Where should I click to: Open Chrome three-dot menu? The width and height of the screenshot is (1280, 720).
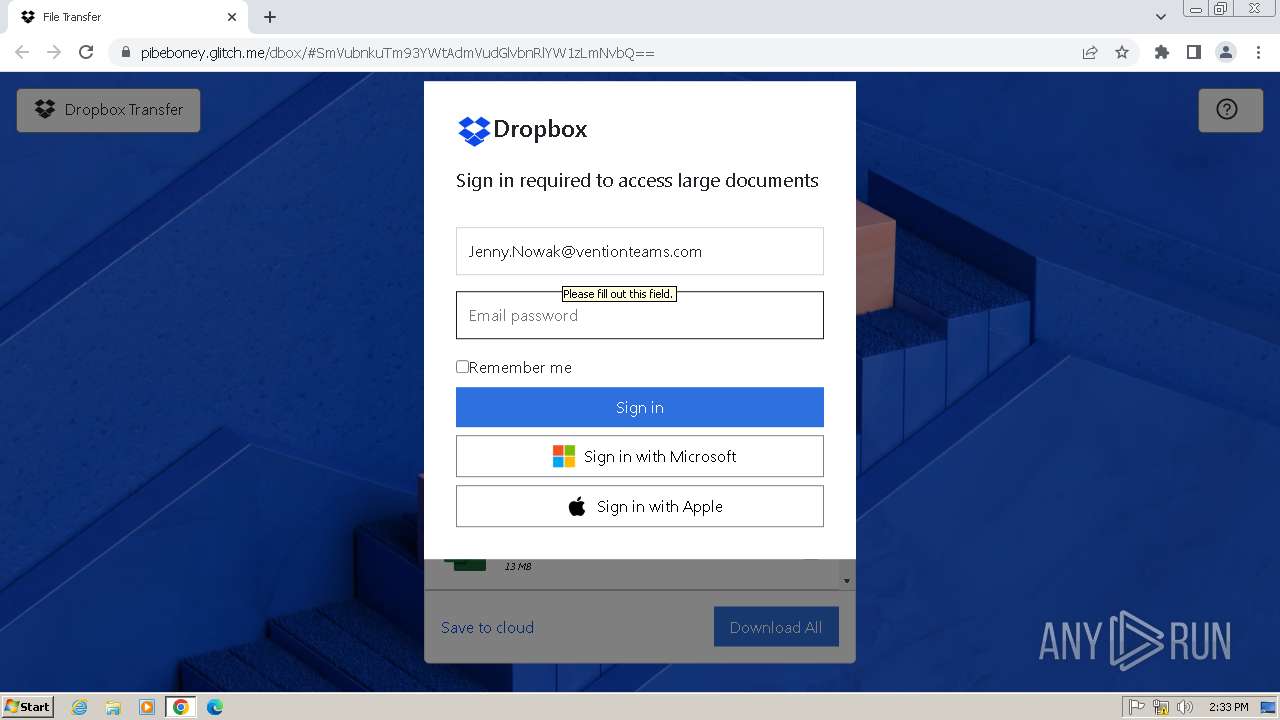click(1258, 52)
